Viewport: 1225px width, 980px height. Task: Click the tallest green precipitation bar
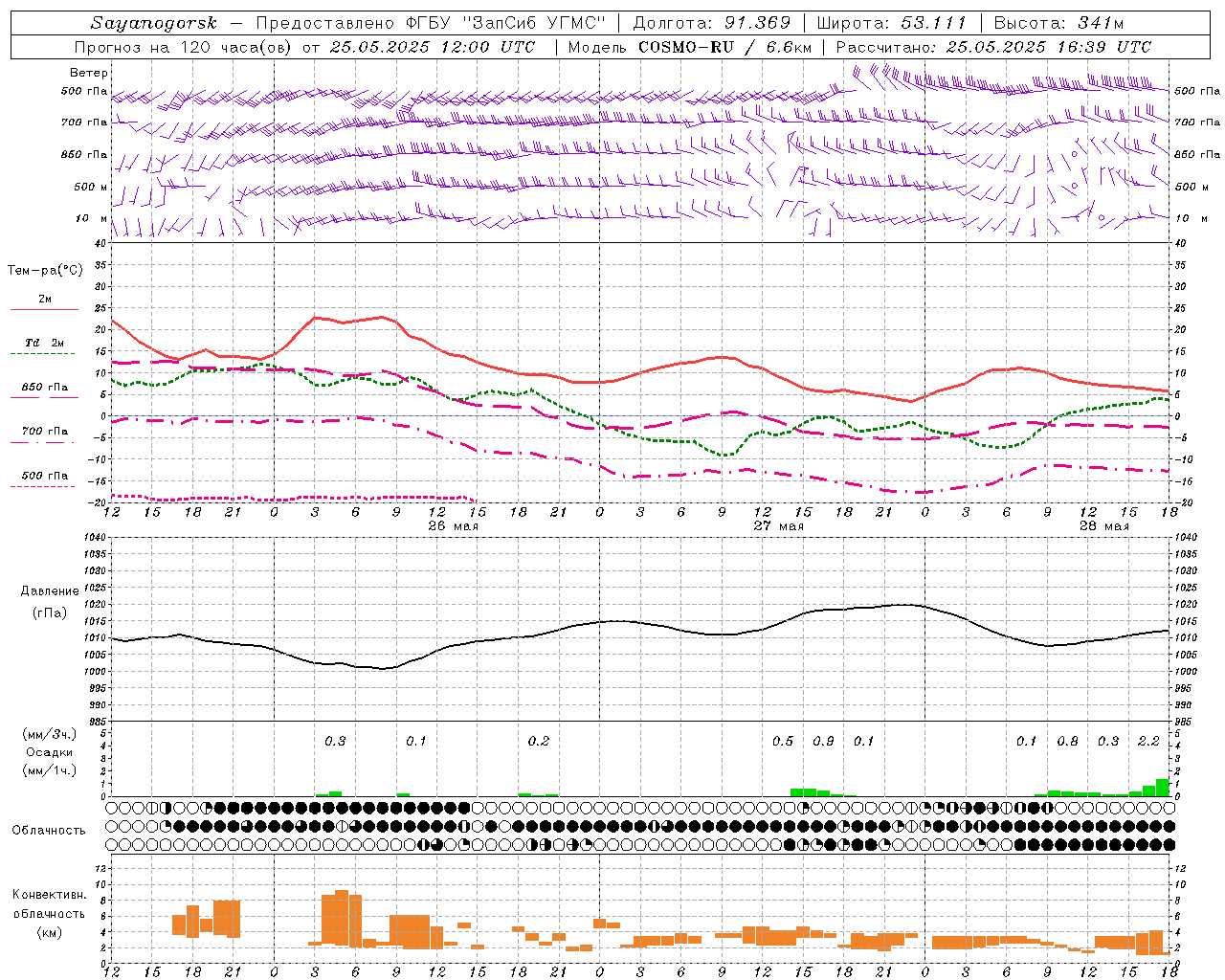coord(1163,788)
